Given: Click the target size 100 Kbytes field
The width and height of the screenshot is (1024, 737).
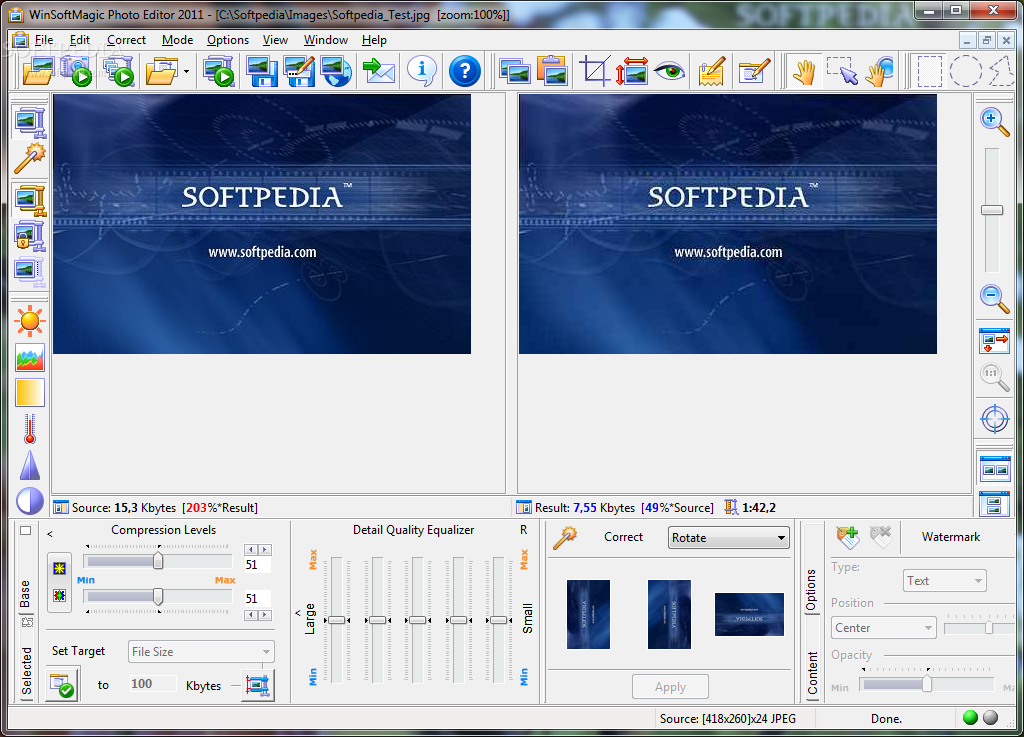Looking at the screenshot, I should (x=152, y=683).
